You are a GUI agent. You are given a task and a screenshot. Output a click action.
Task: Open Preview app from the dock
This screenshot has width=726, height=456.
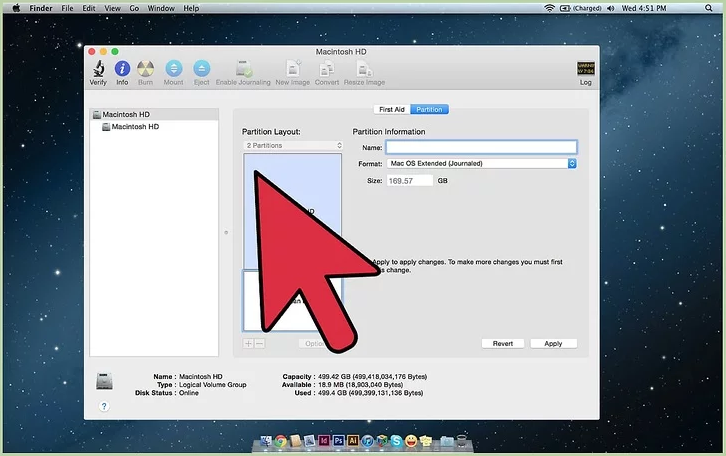click(x=309, y=441)
